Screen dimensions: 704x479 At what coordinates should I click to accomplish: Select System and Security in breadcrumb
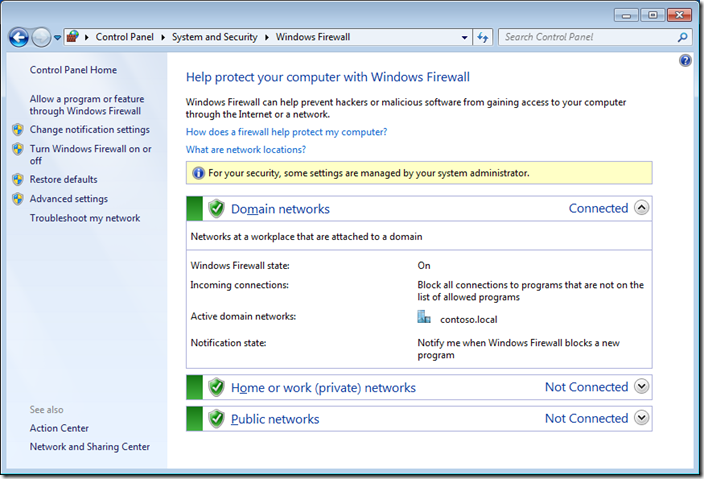click(213, 37)
